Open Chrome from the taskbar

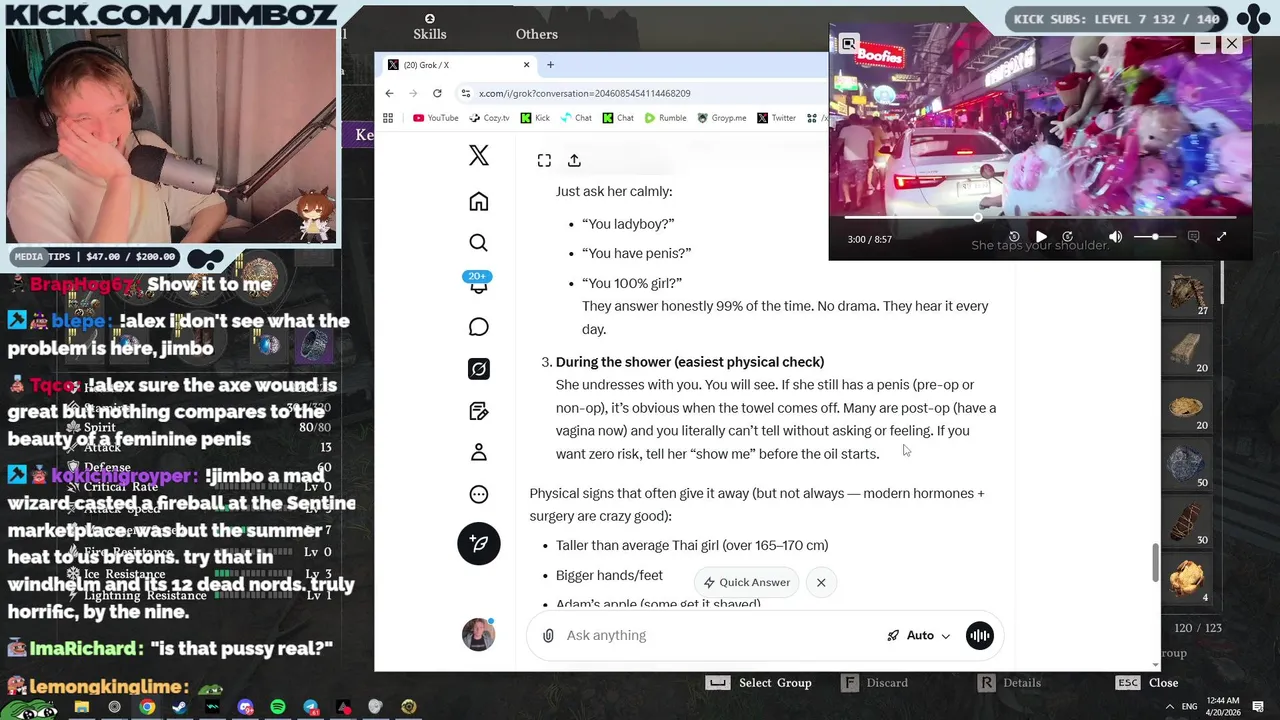point(147,707)
